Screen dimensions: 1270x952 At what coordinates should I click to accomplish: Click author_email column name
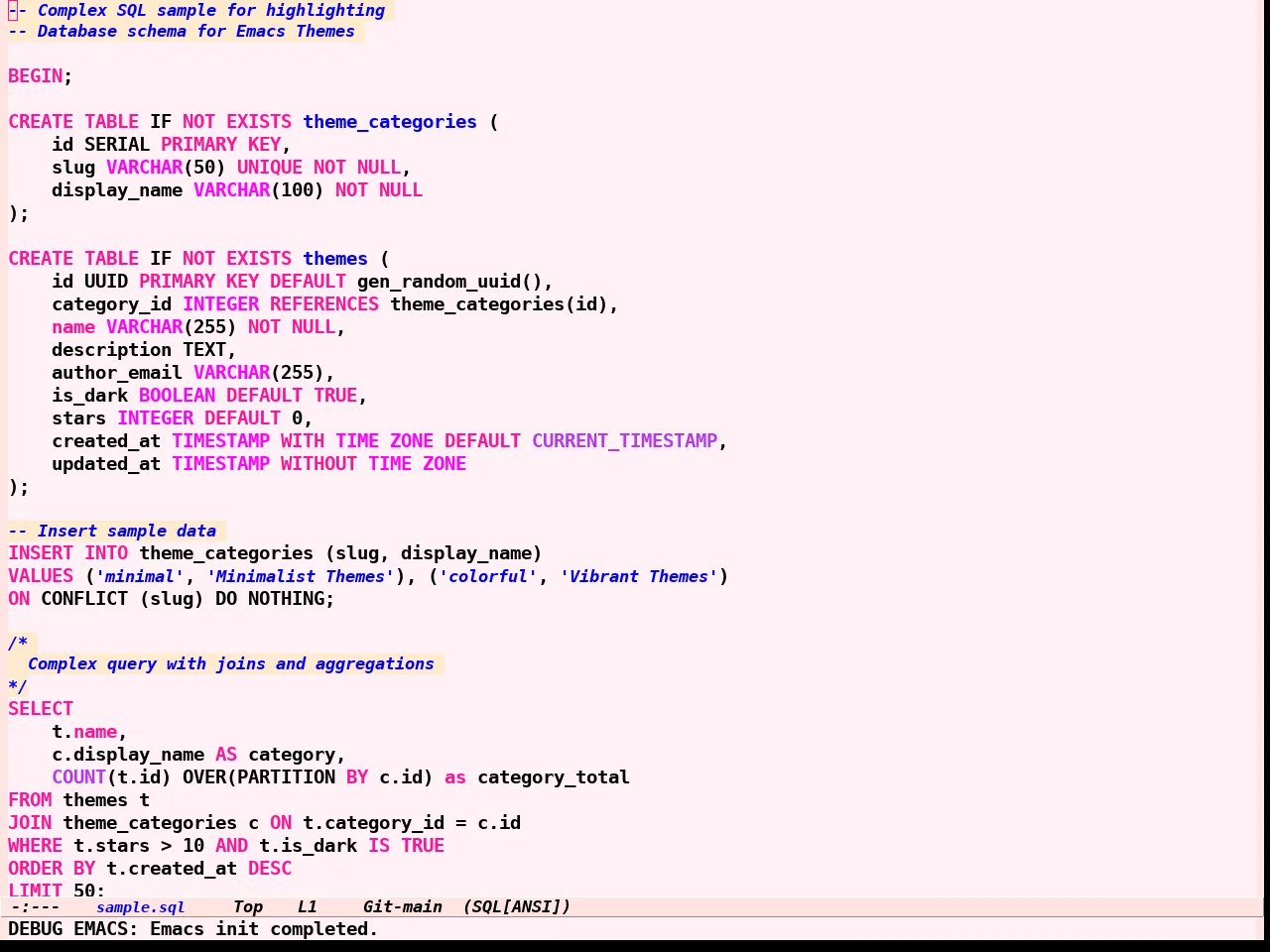pos(117,373)
